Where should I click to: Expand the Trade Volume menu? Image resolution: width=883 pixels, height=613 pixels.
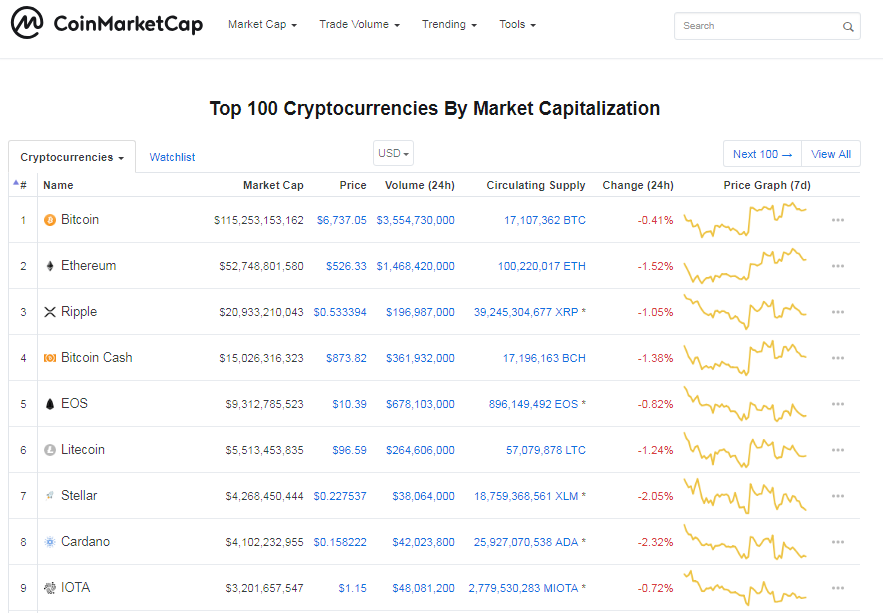point(359,24)
